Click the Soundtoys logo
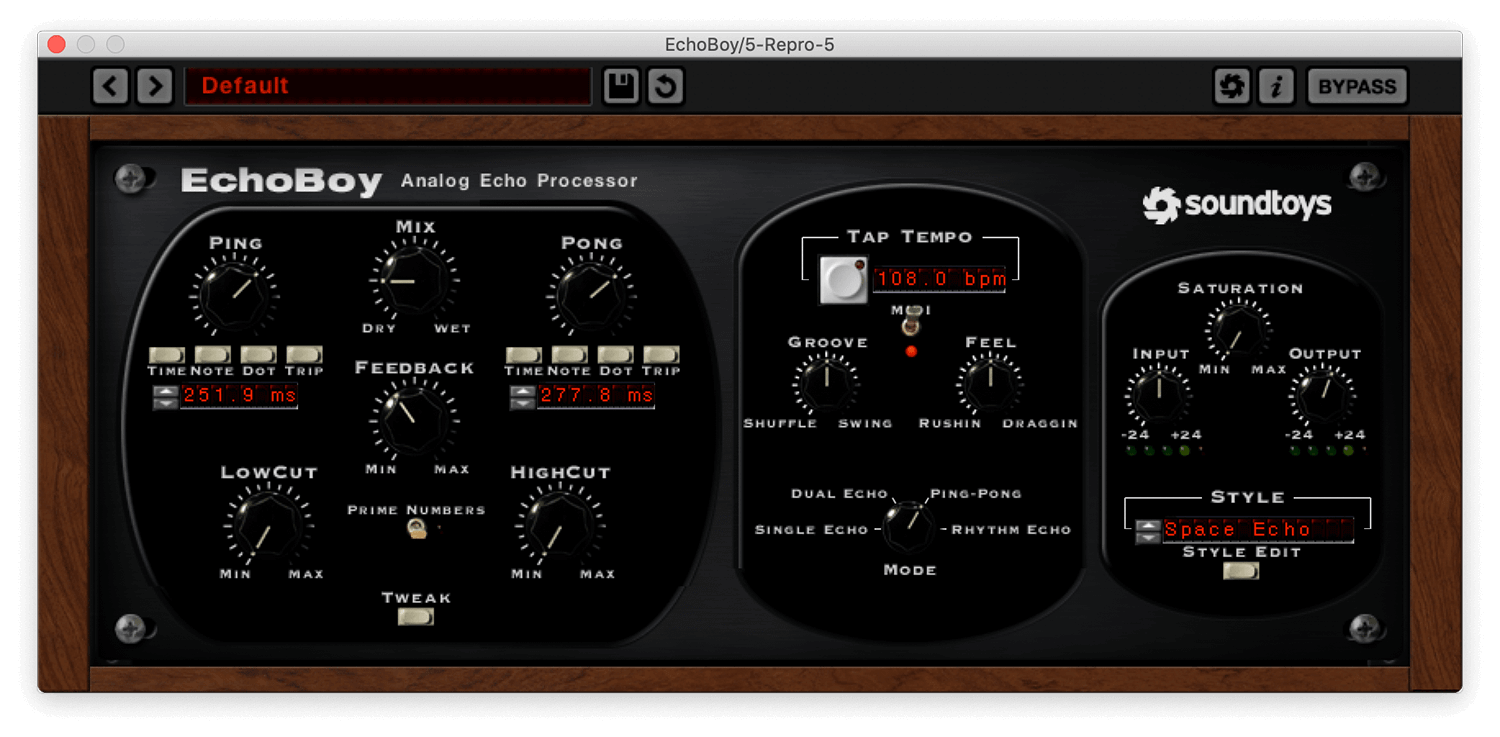The width and height of the screenshot is (1500, 737). coord(1237,205)
